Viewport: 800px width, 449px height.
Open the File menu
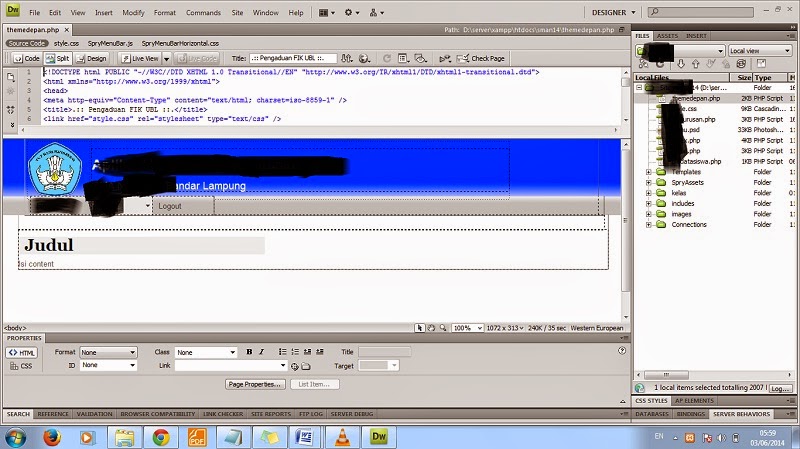point(35,13)
